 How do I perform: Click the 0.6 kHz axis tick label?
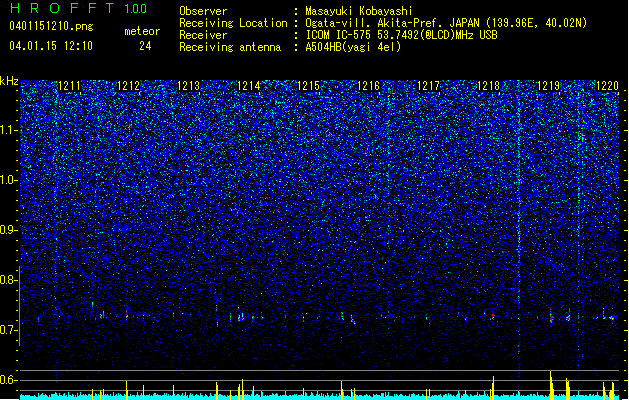9,380
